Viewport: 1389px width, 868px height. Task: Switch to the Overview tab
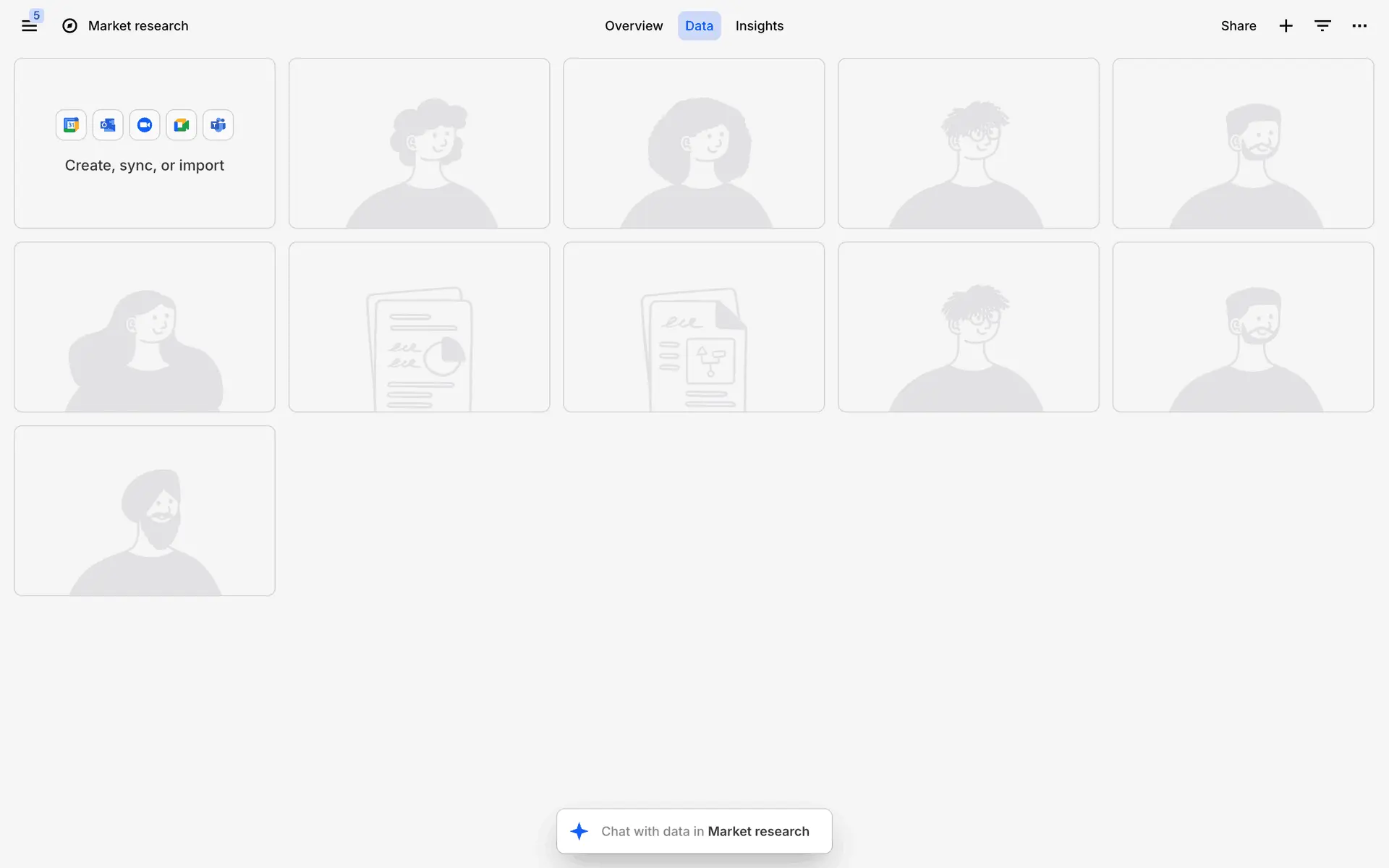tap(633, 26)
